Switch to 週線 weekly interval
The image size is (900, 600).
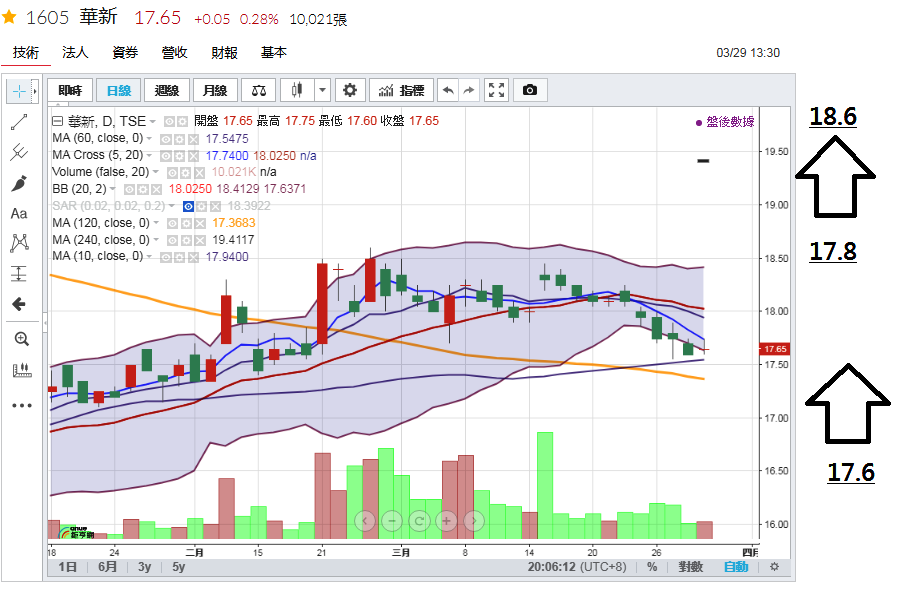tap(167, 90)
